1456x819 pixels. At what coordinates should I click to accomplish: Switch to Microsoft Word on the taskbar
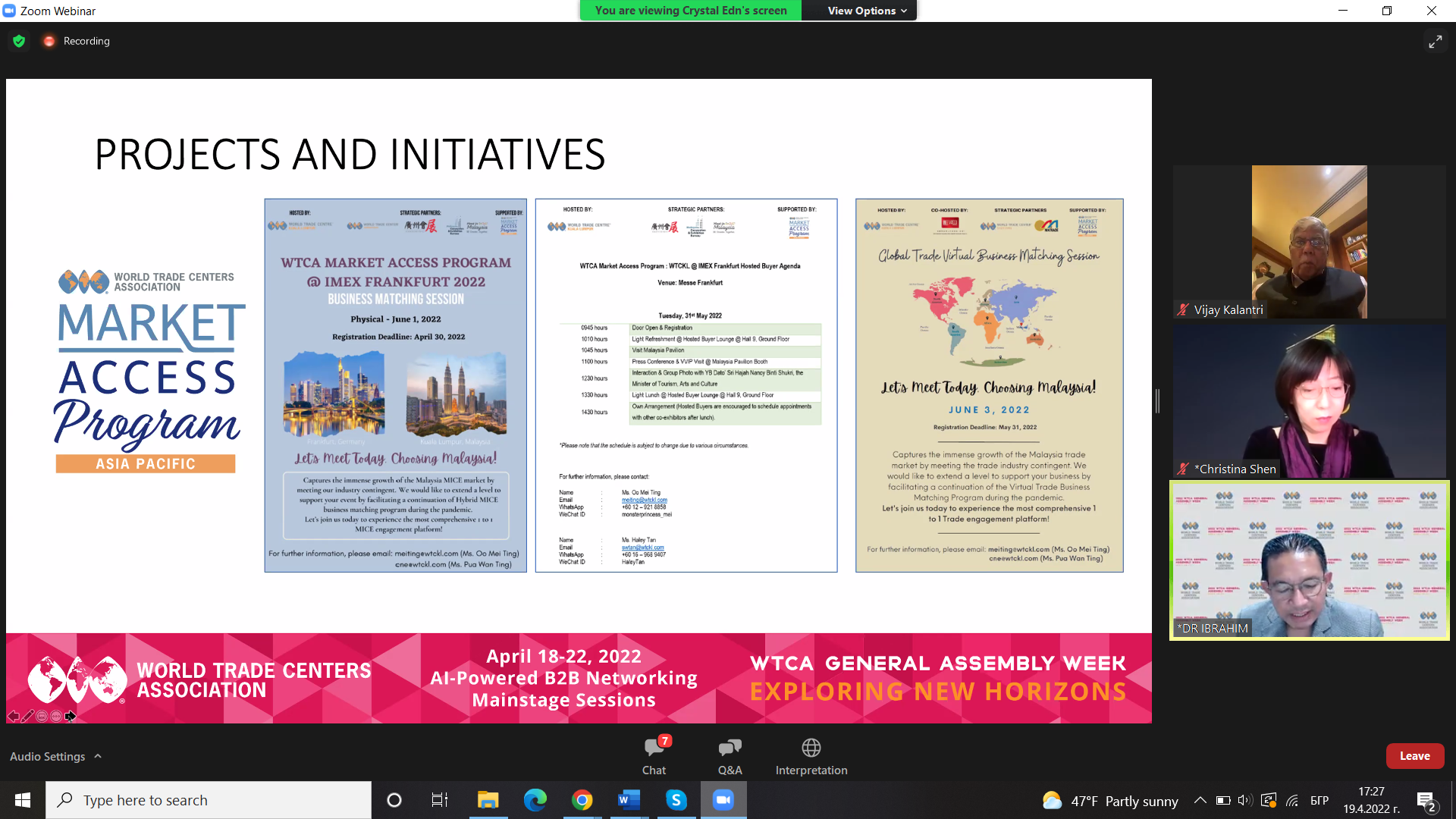point(629,800)
